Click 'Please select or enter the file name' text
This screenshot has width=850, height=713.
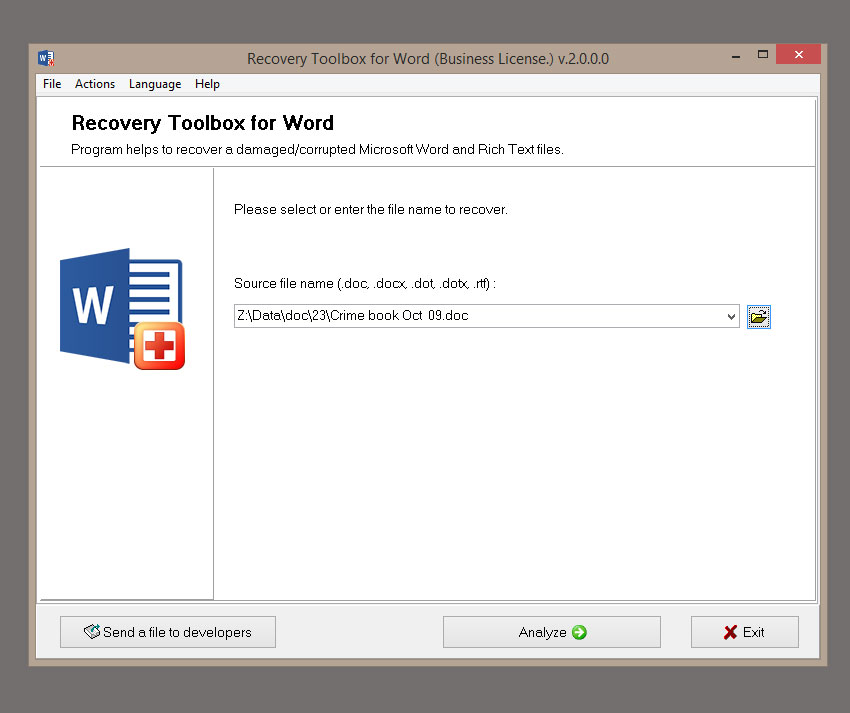click(x=371, y=209)
